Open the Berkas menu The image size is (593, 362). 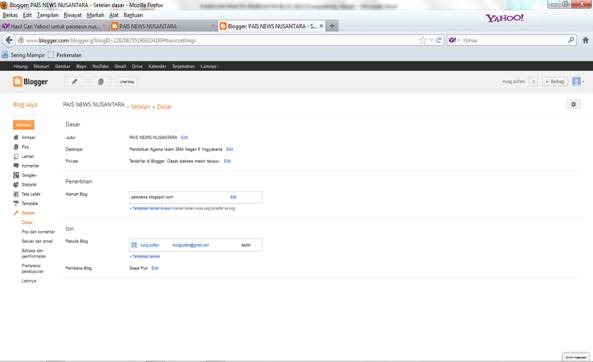pos(10,15)
